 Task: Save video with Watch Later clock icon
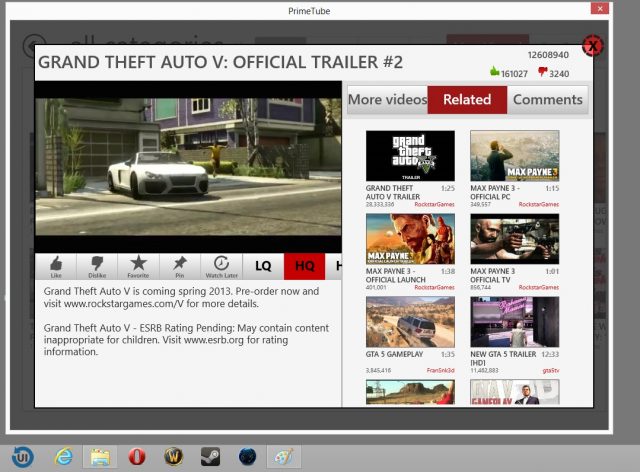point(221,265)
